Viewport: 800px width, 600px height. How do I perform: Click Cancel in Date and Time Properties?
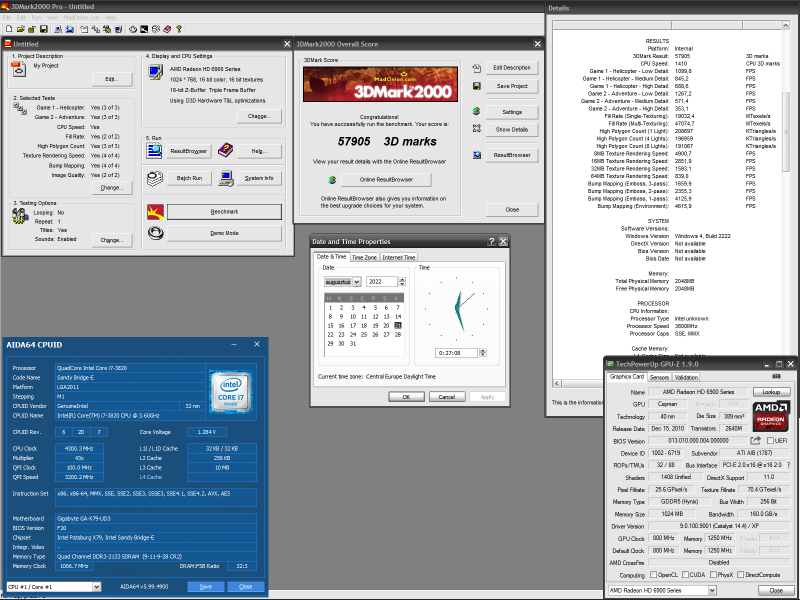pos(446,397)
